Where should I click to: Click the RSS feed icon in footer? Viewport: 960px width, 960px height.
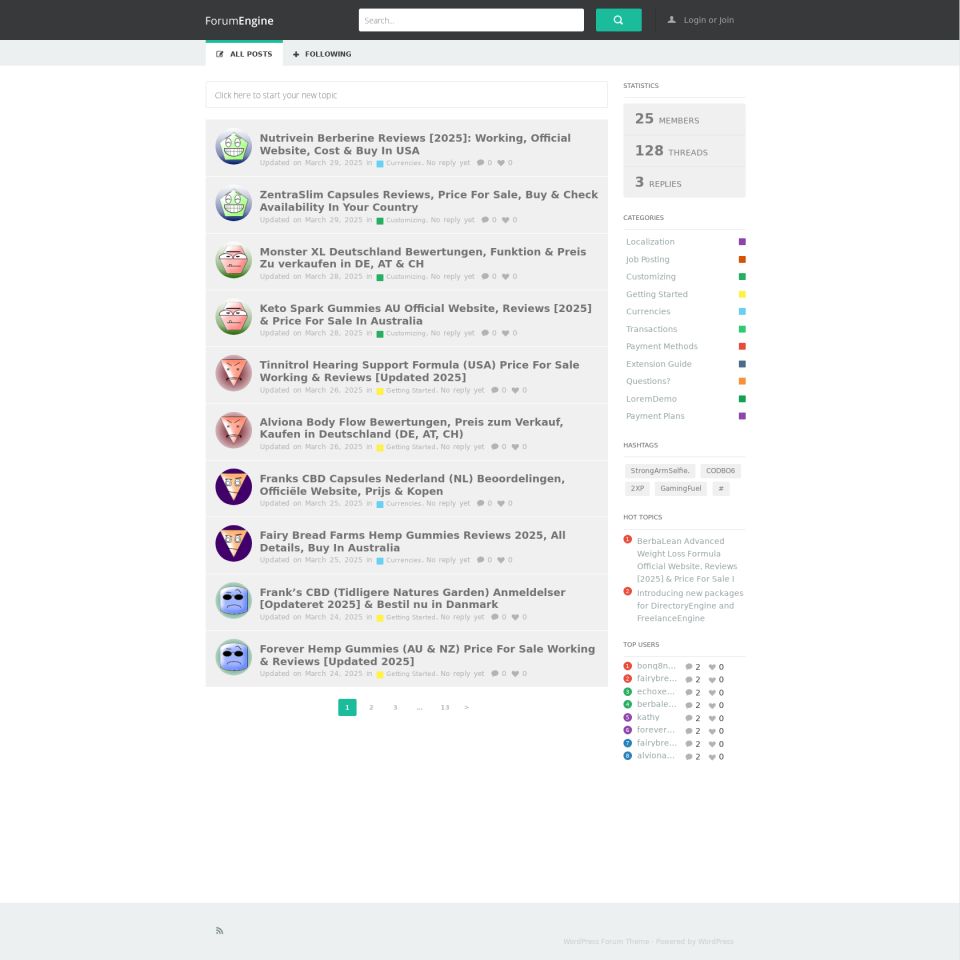point(220,930)
